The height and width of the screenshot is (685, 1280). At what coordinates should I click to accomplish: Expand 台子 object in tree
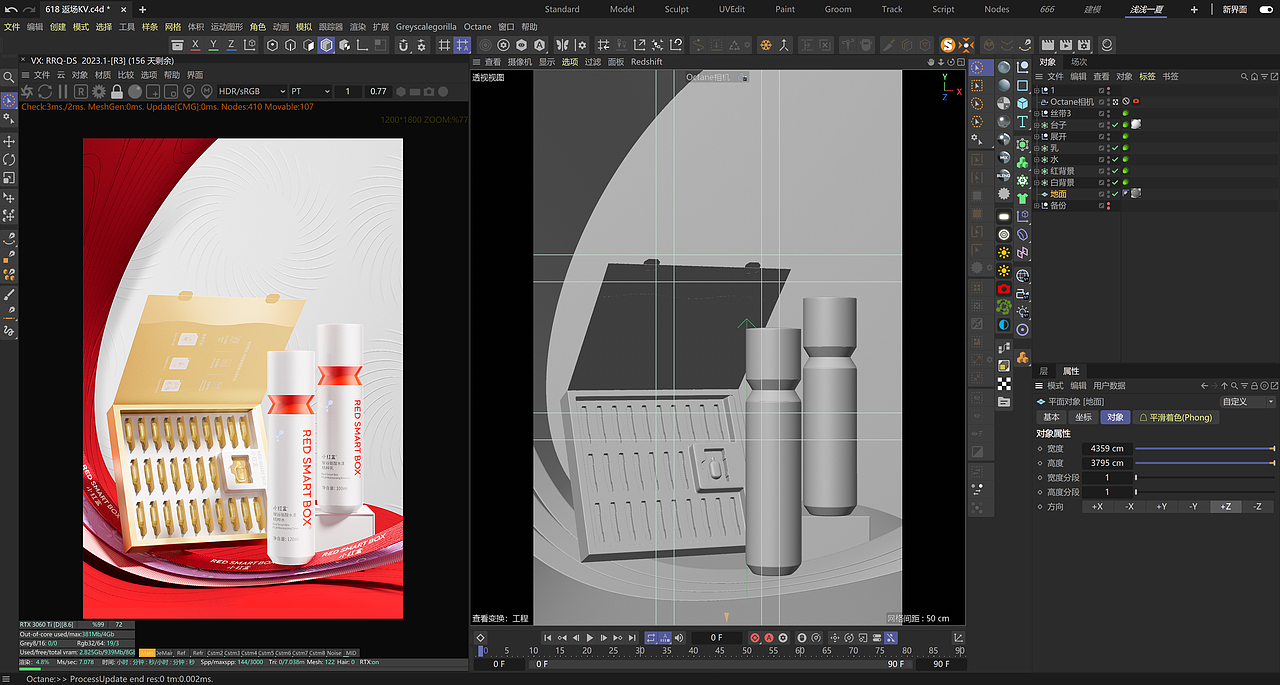point(1037,125)
